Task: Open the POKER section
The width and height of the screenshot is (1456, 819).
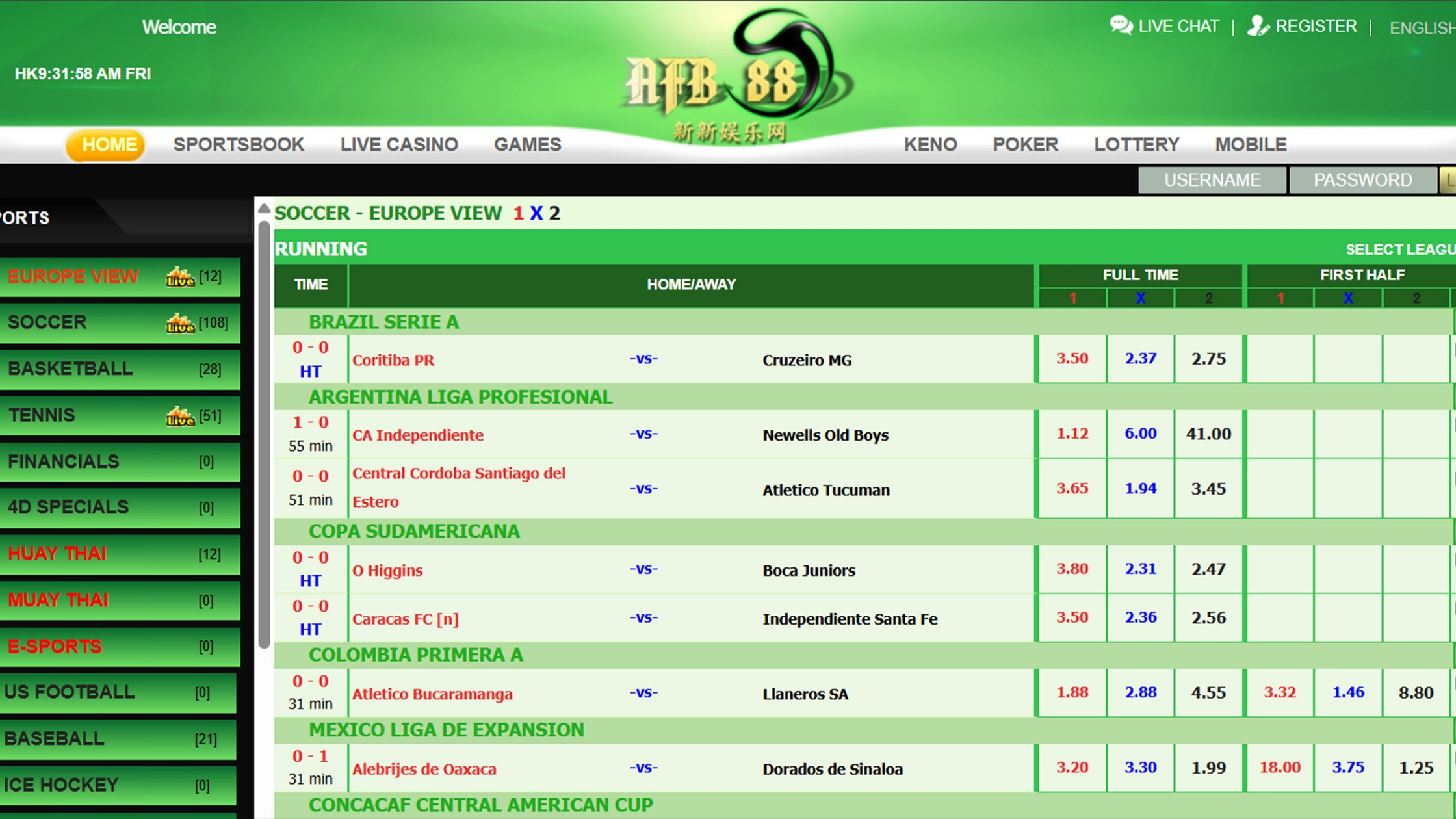Action: click(1025, 144)
